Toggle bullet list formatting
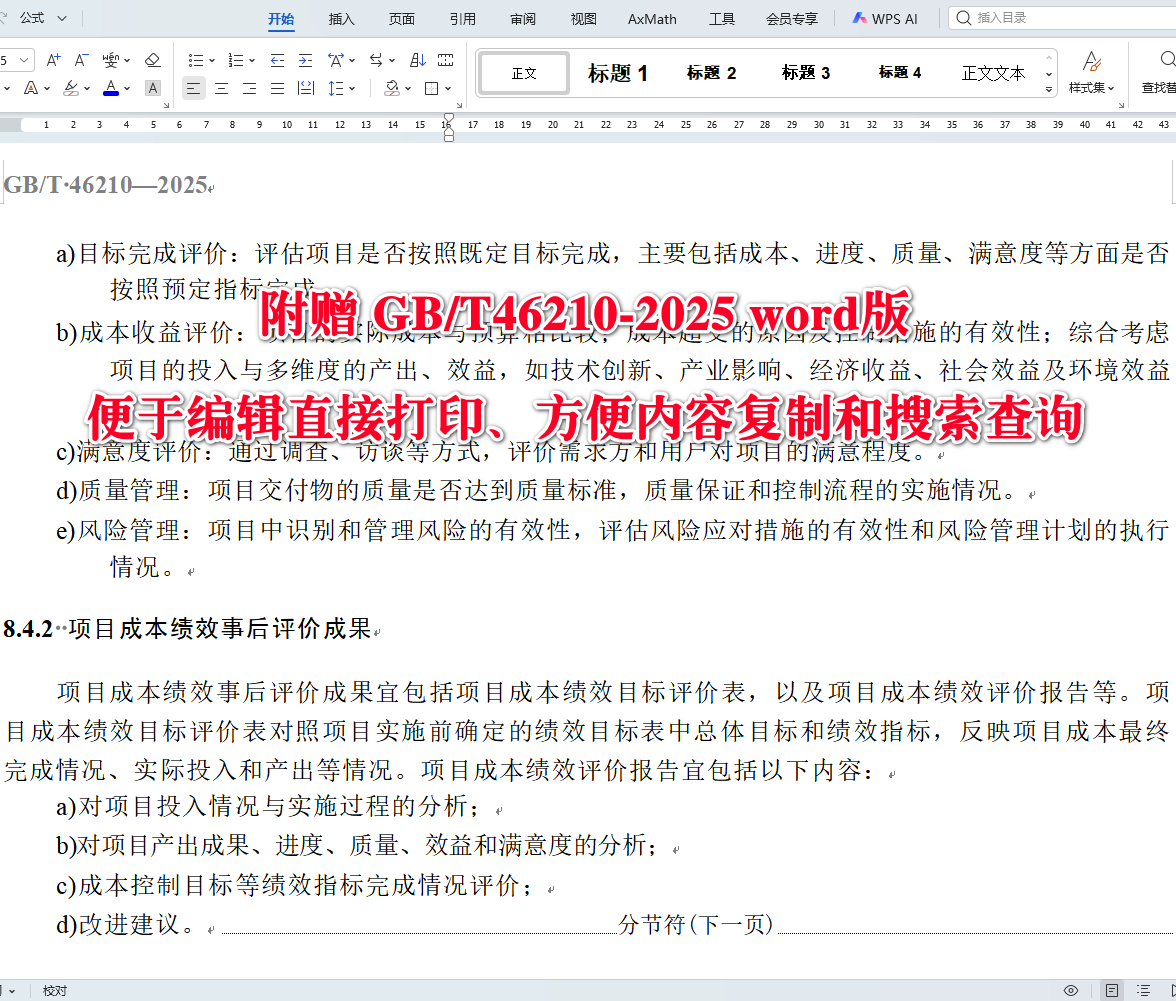The width and height of the screenshot is (1176, 1001). pos(197,60)
